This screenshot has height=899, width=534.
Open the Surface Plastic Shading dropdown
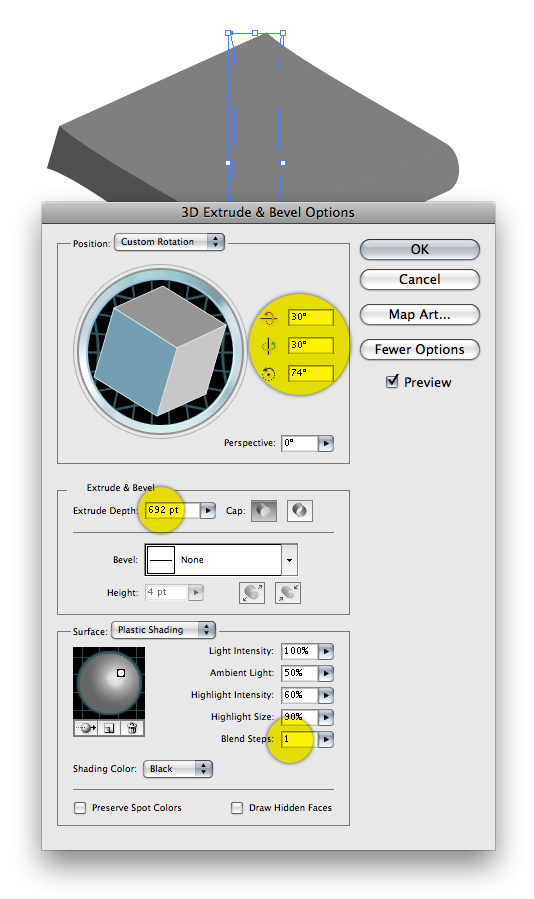coord(163,630)
